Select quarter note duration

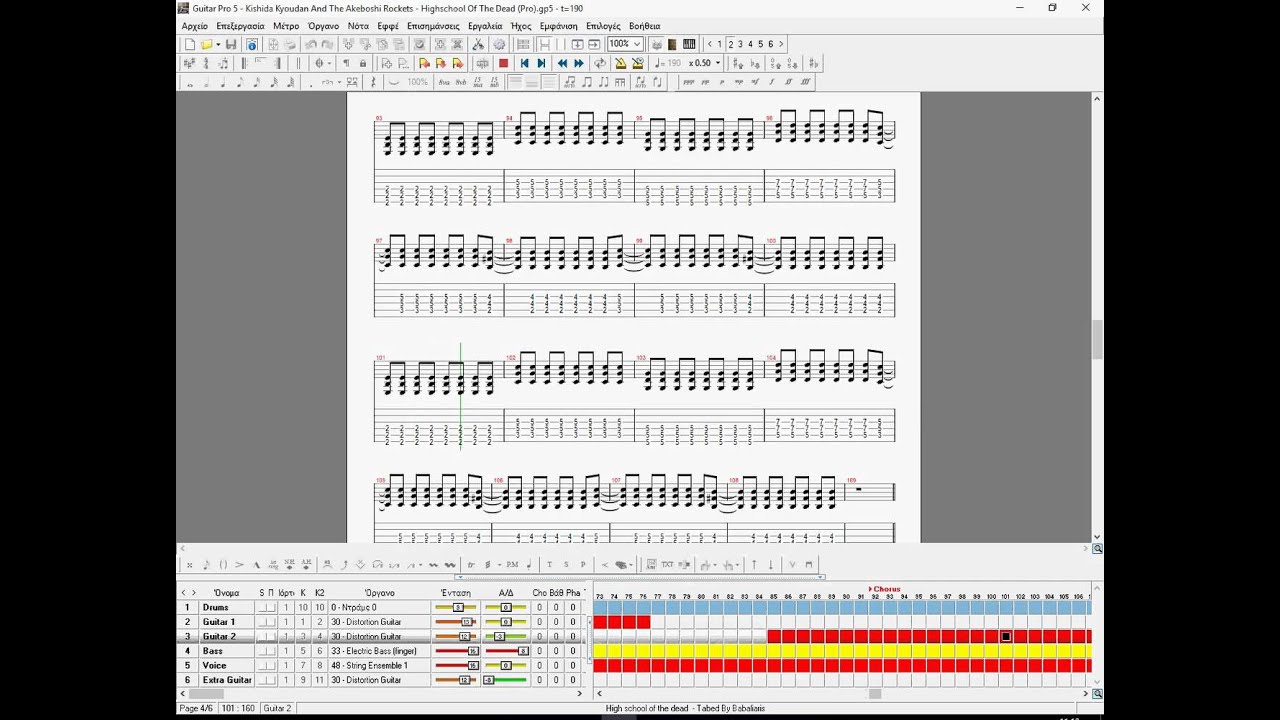tap(223, 82)
